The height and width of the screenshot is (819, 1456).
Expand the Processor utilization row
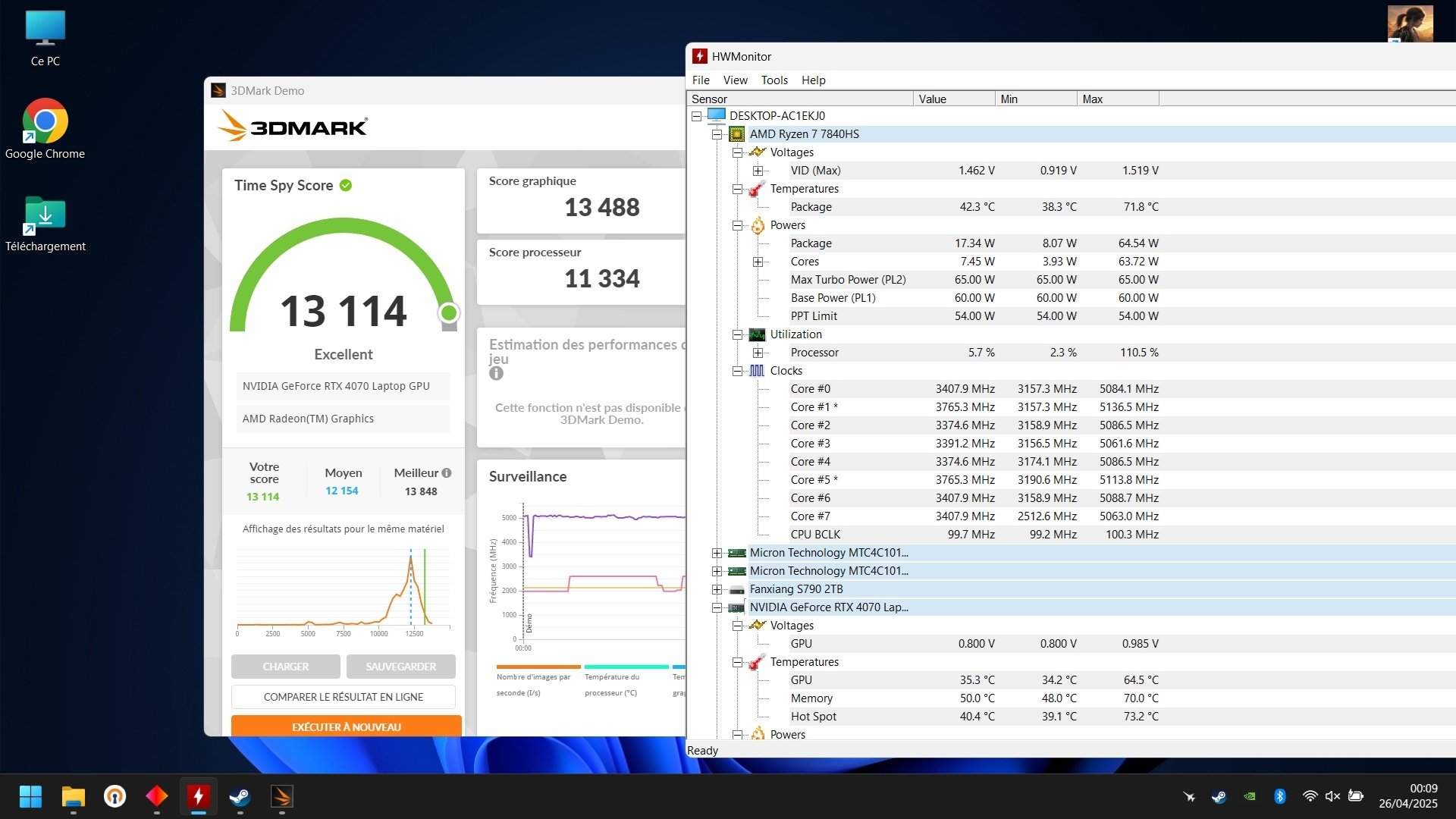[x=758, y=353]
